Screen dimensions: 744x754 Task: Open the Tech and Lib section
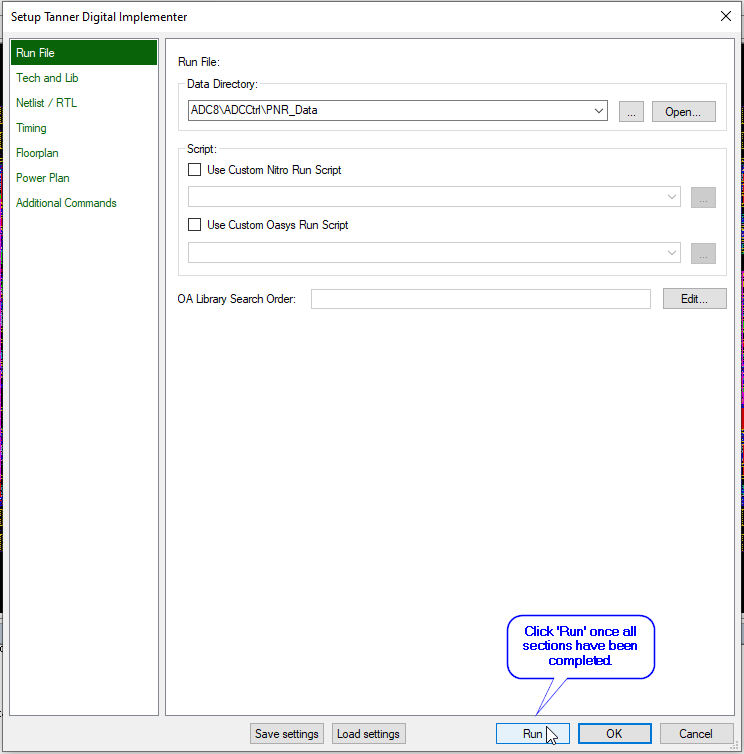[x=47, y=78]
